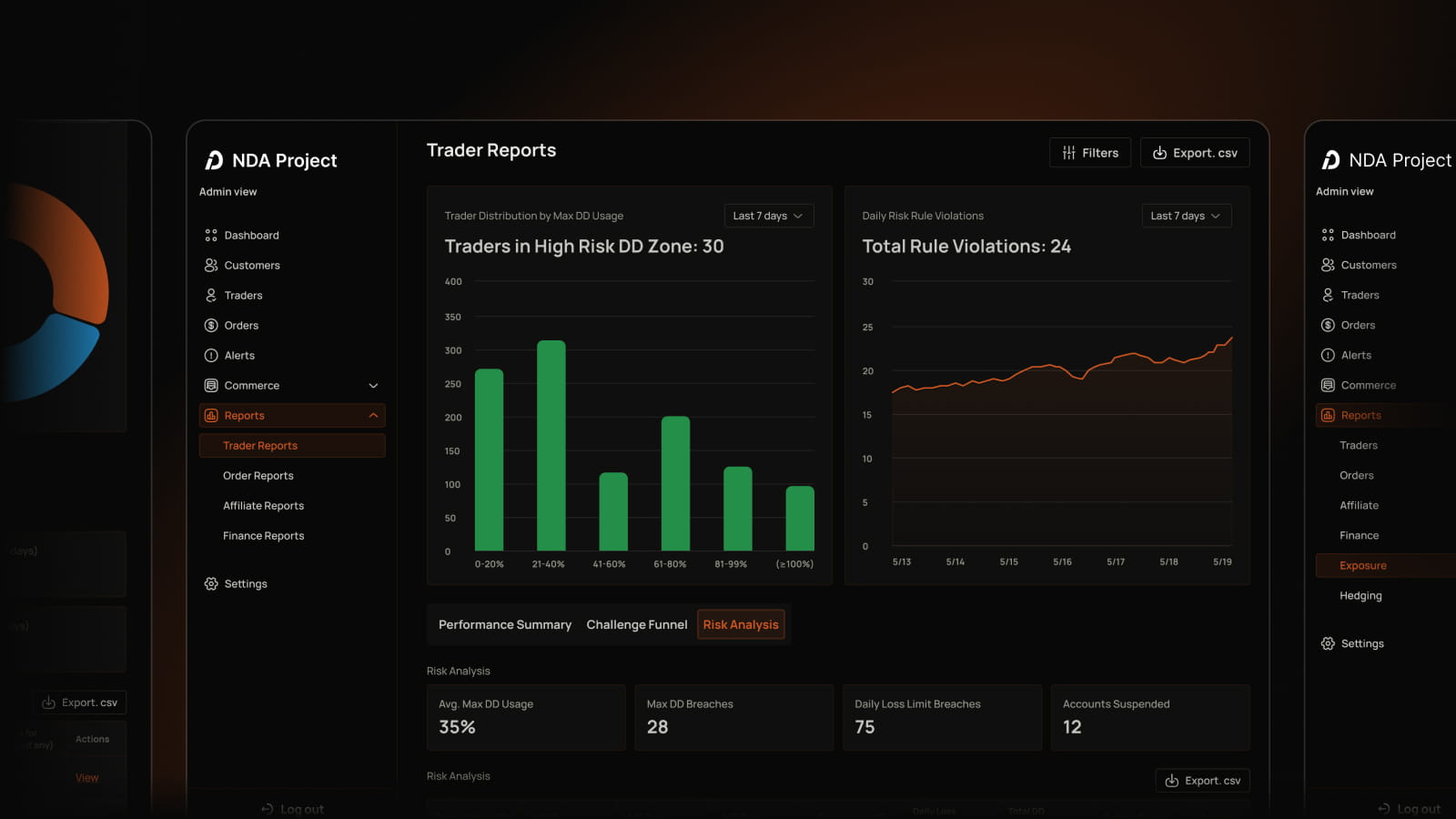This screenshot has width=1456, height=819.
Task: Open Dashboard icon in main sidebar
Action: point(211,235)
